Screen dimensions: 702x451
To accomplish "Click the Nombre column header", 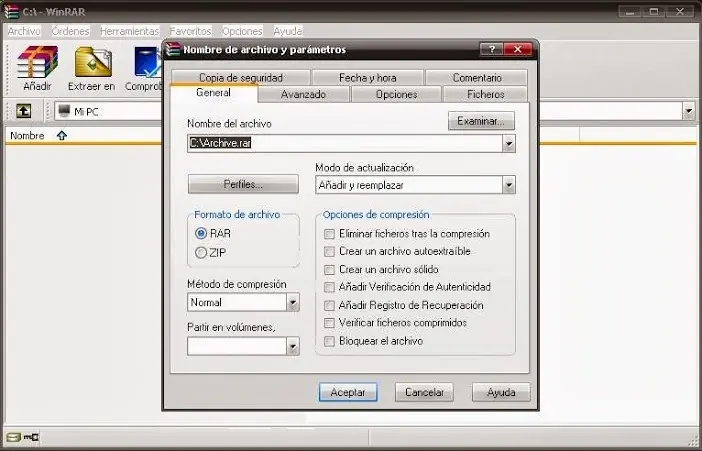I will (27, 135).
